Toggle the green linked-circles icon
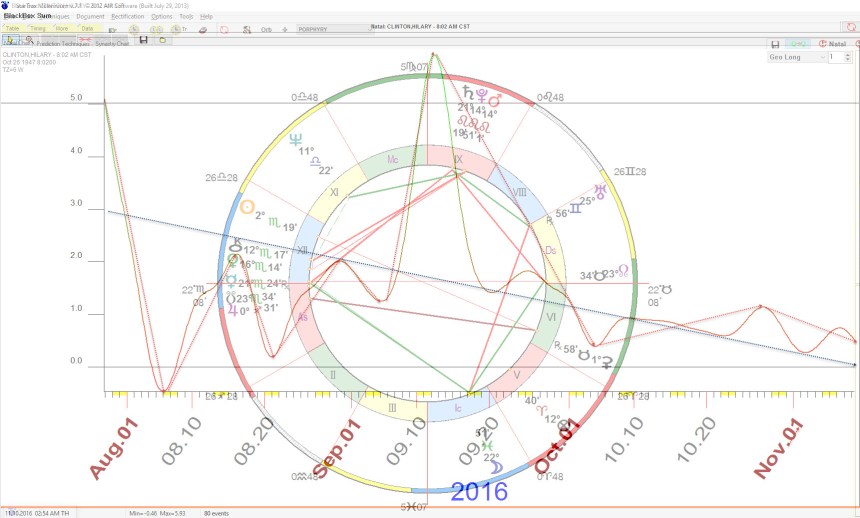 click(798, 44)
